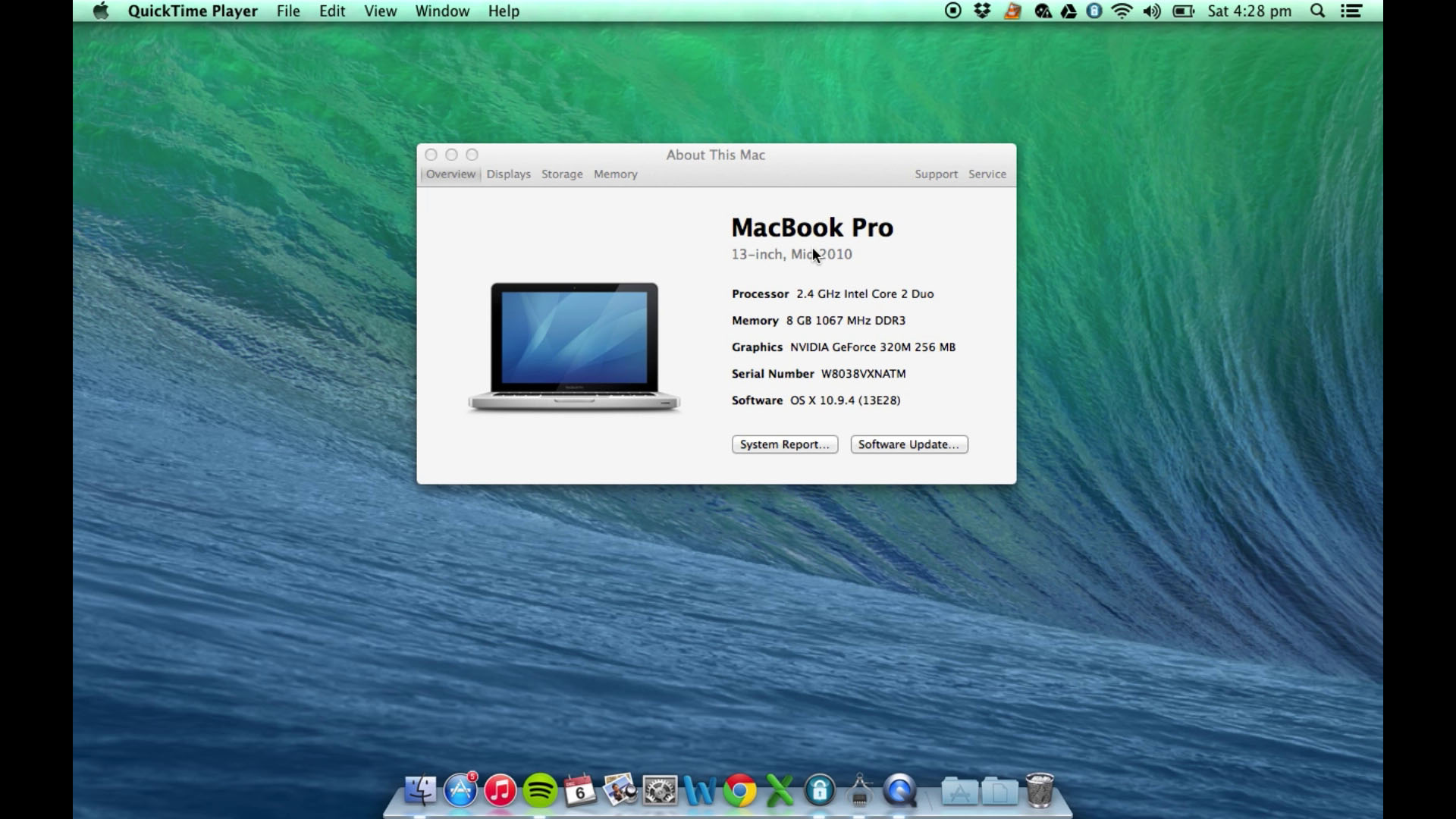Image resolution: width=1456 pixels, height=819 pixels.
Task: Launch System Preferences gear icon in dock
Action: (660, 791)
